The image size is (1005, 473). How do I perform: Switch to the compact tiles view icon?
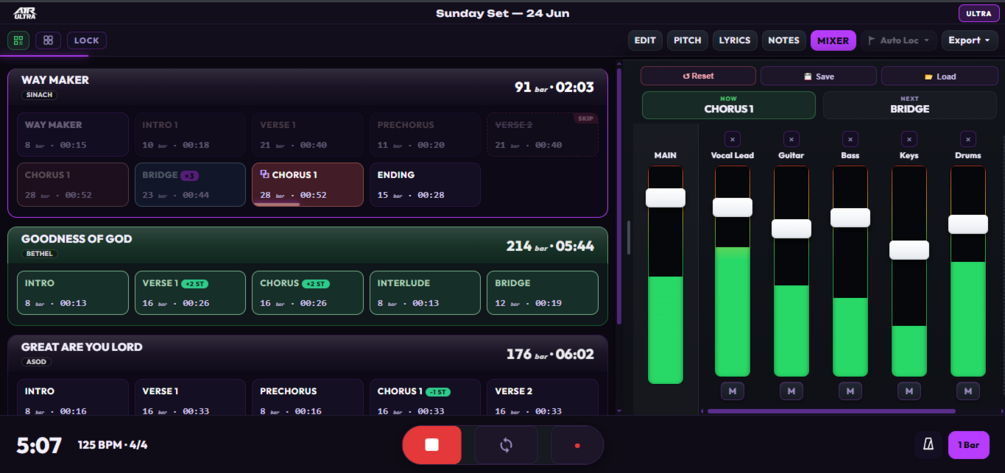[x=48, y=40]
